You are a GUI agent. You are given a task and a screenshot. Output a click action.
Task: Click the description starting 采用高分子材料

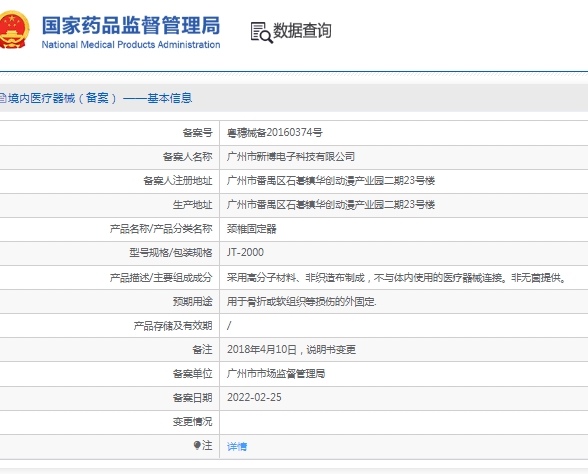397,278
